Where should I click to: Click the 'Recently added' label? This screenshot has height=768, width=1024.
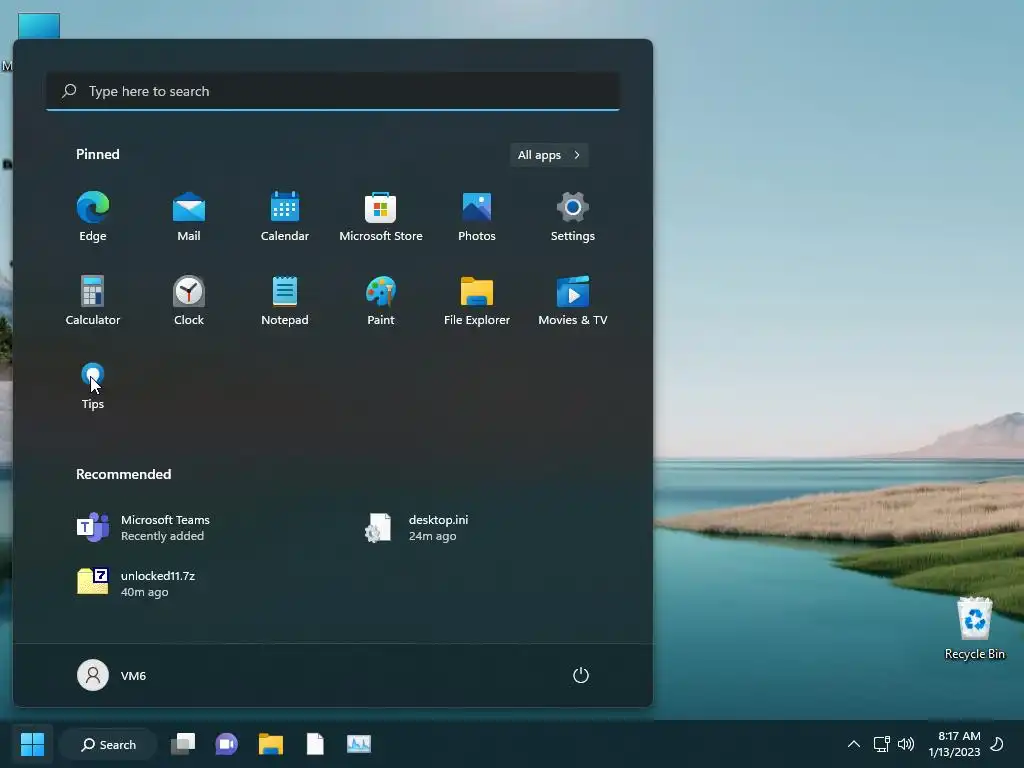coord(162,536)
